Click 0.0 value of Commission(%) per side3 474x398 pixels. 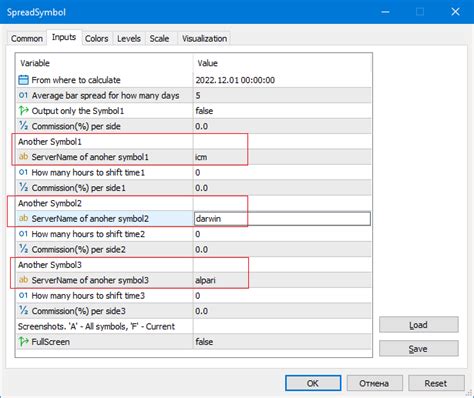pos(202,311)
